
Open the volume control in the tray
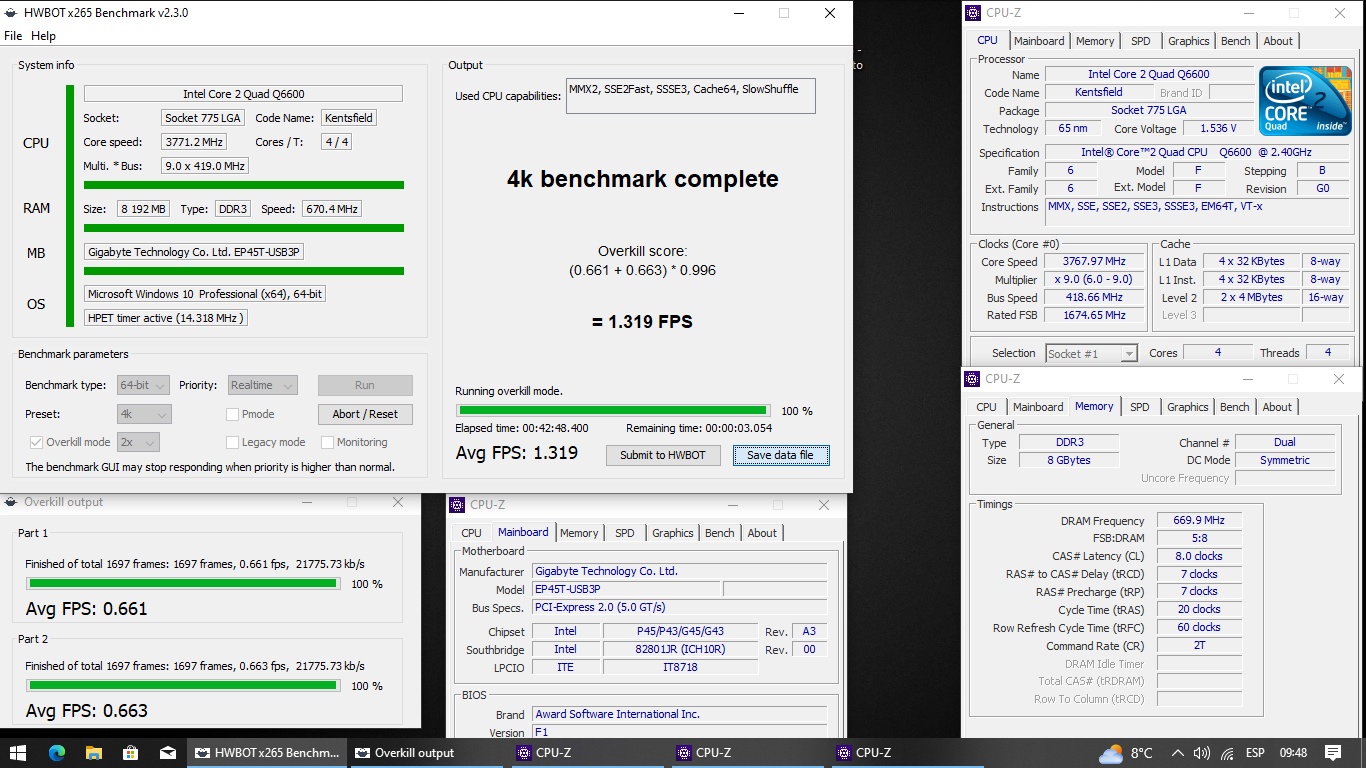(x=1202, y=753)
